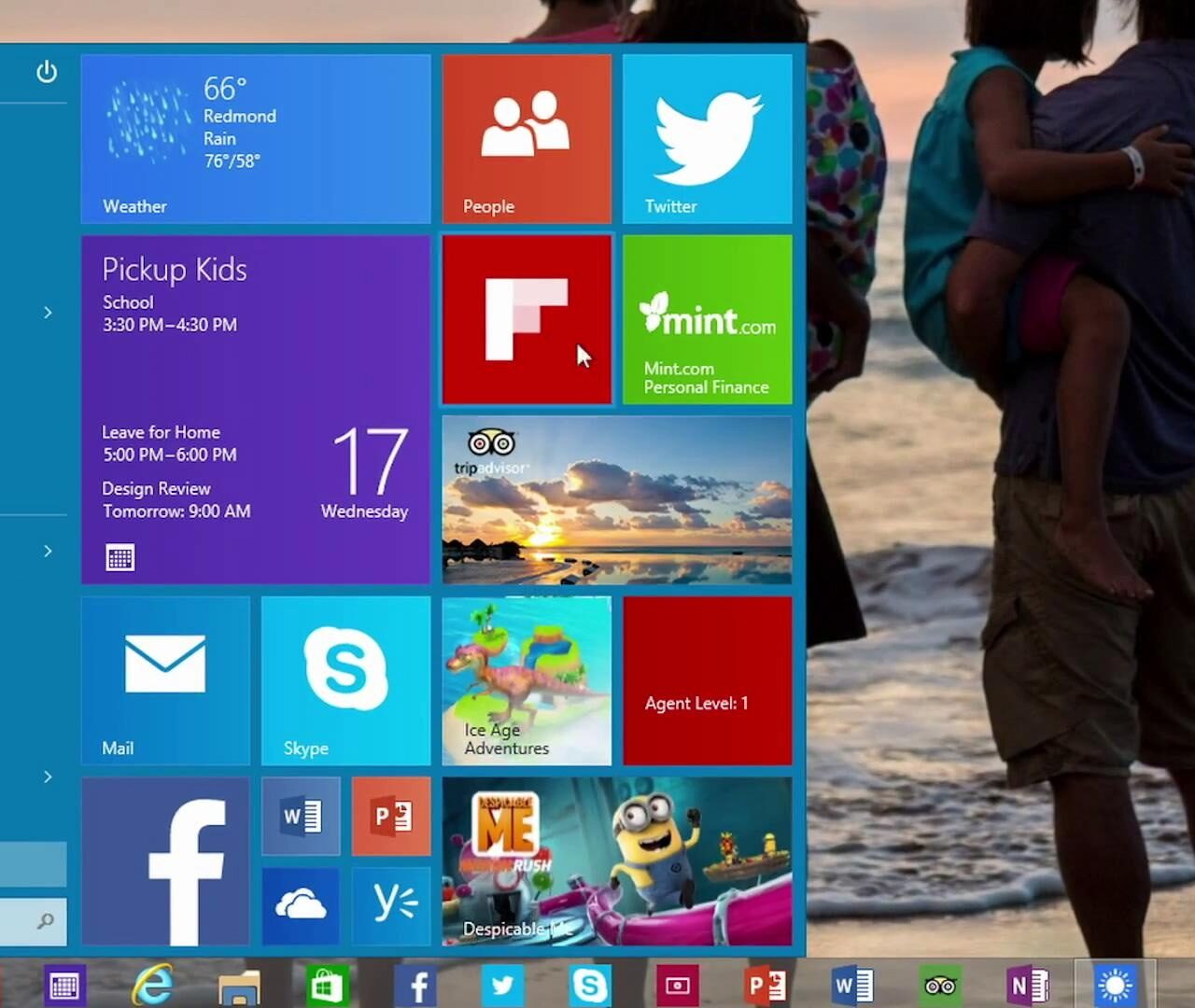
Task: Click the Start menu search box
Action: 34,921
